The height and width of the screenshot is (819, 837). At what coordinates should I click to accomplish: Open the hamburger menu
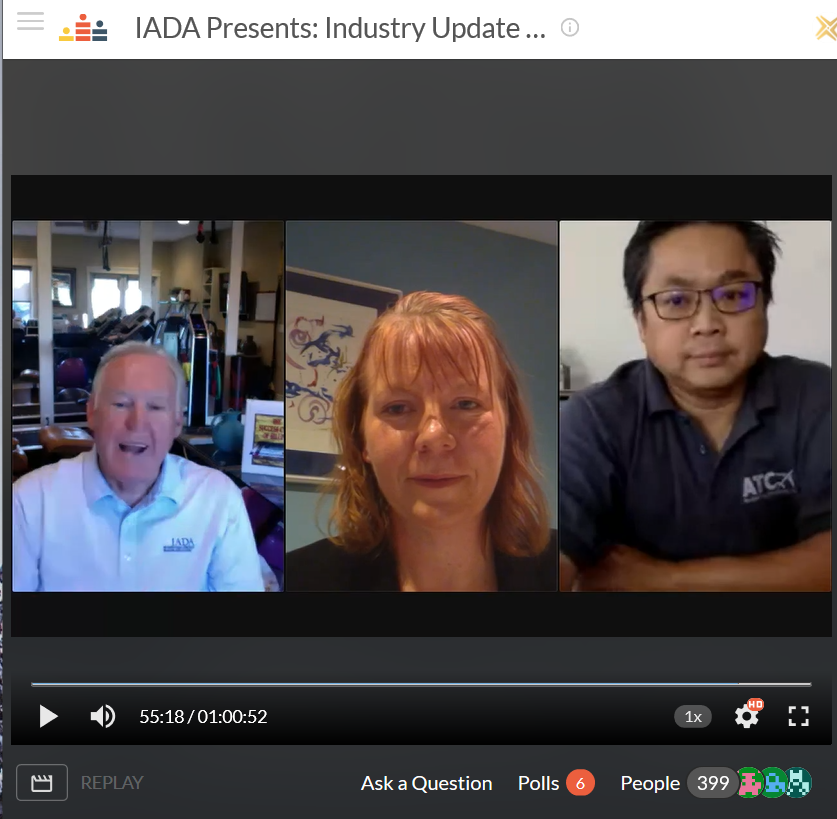30,22
